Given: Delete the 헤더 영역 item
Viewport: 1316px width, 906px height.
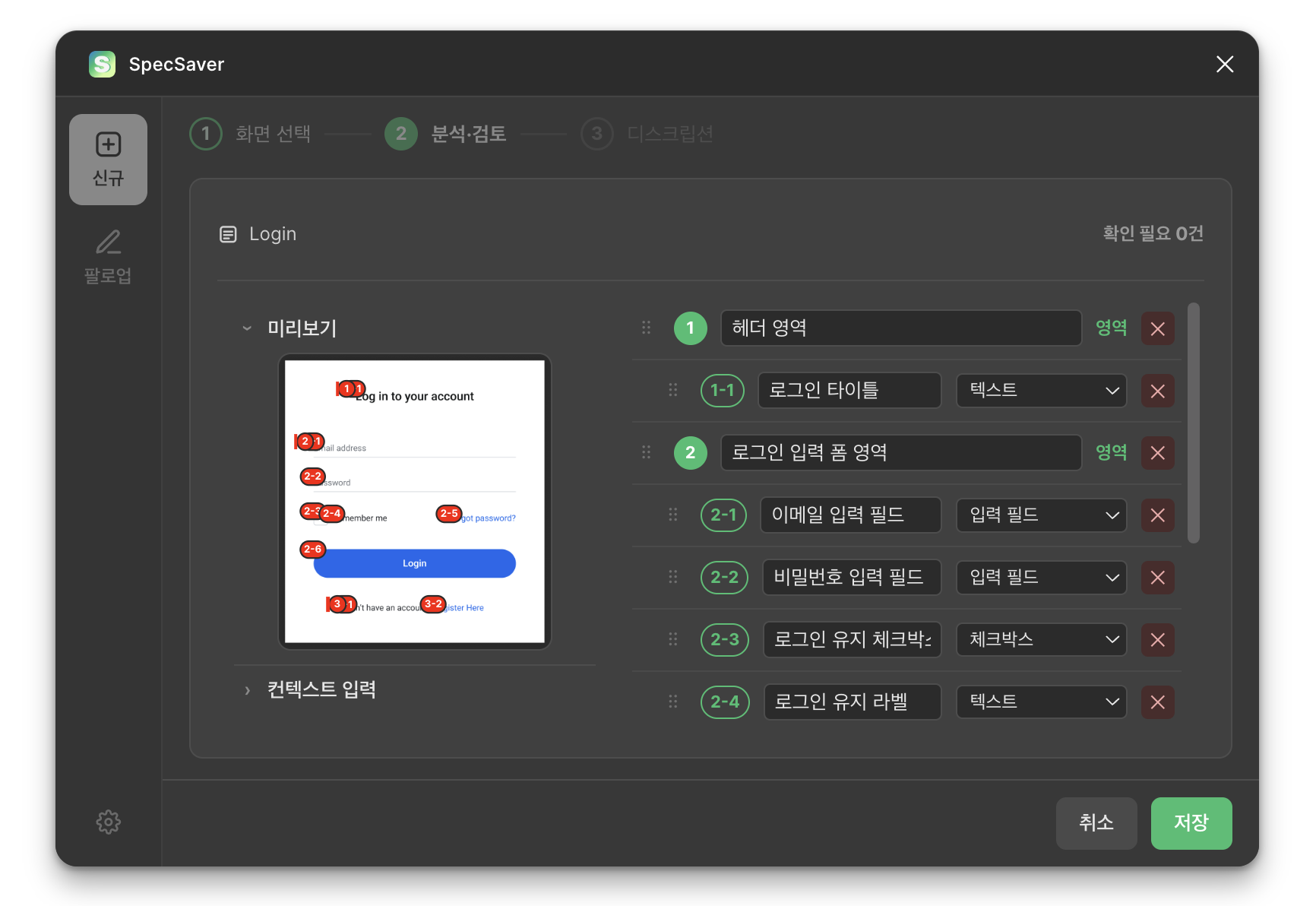Looking at the screenshot, I should click(1158, 328).
